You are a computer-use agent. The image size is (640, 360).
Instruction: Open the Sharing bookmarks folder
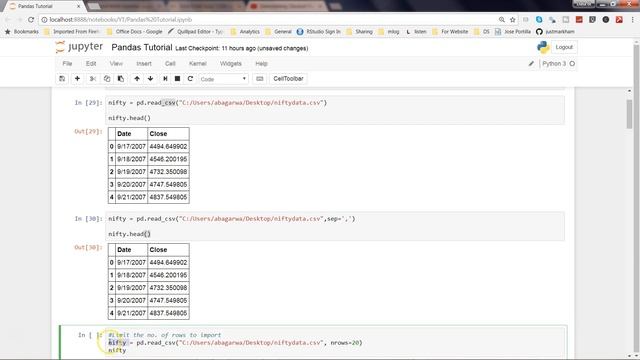pos(360,31)
